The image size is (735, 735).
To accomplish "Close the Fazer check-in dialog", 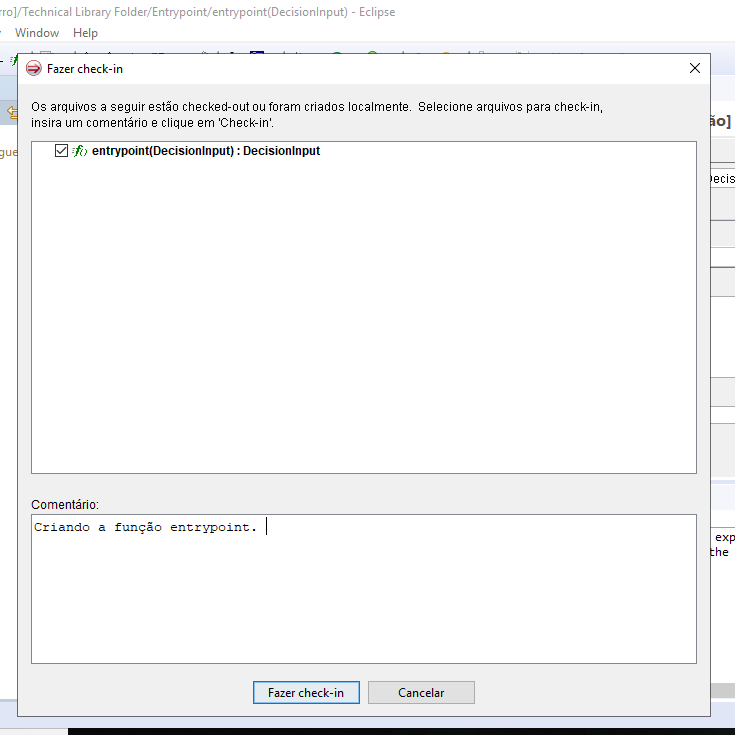I will click(695, 68).
